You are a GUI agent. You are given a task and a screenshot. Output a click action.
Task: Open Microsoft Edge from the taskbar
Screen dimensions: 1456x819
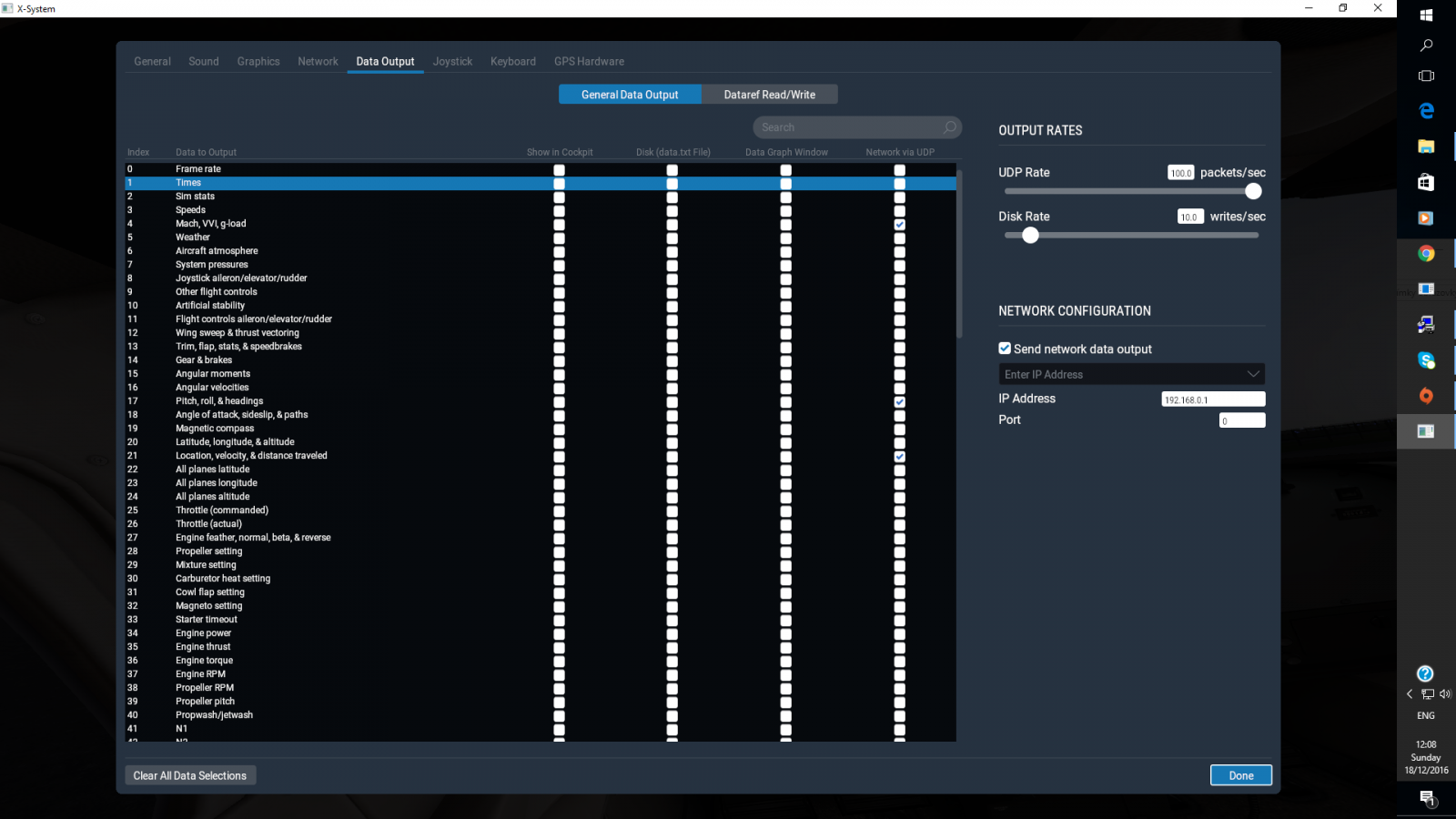[1426, 111]
